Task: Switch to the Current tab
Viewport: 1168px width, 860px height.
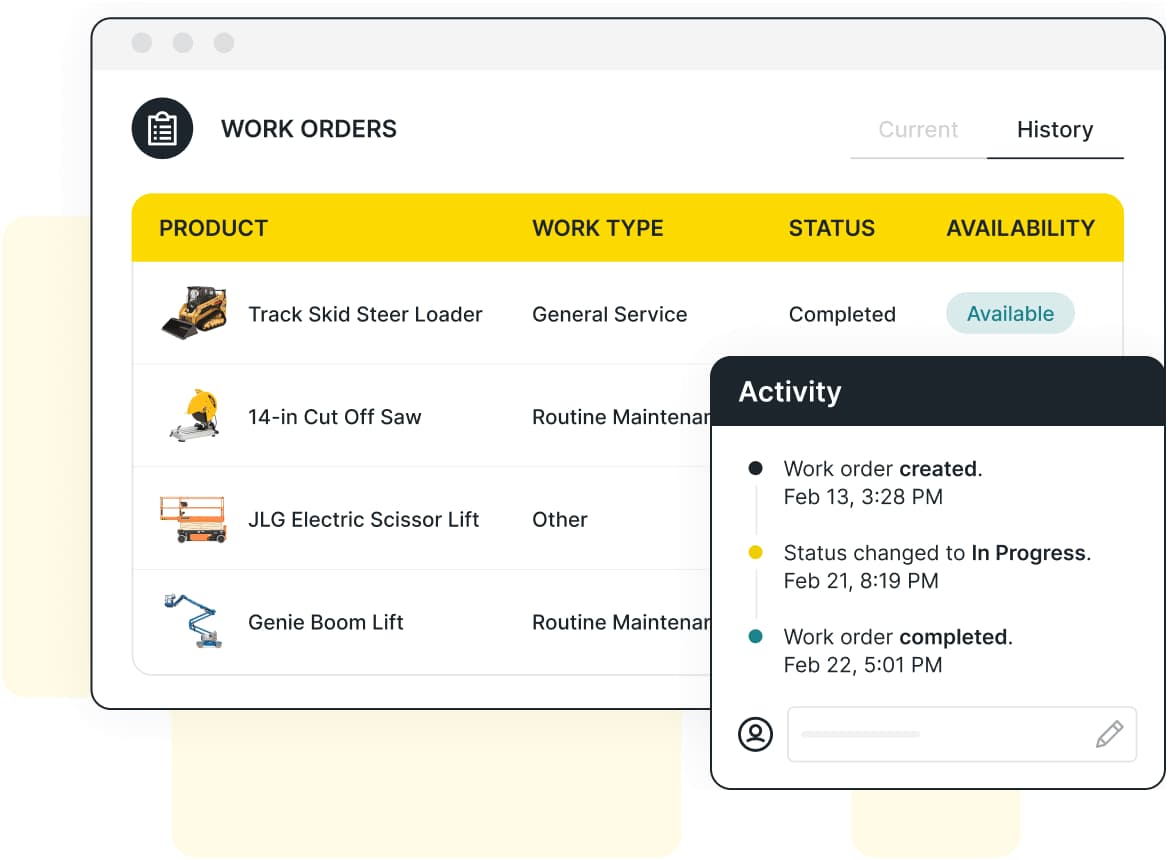Action: 919,129
